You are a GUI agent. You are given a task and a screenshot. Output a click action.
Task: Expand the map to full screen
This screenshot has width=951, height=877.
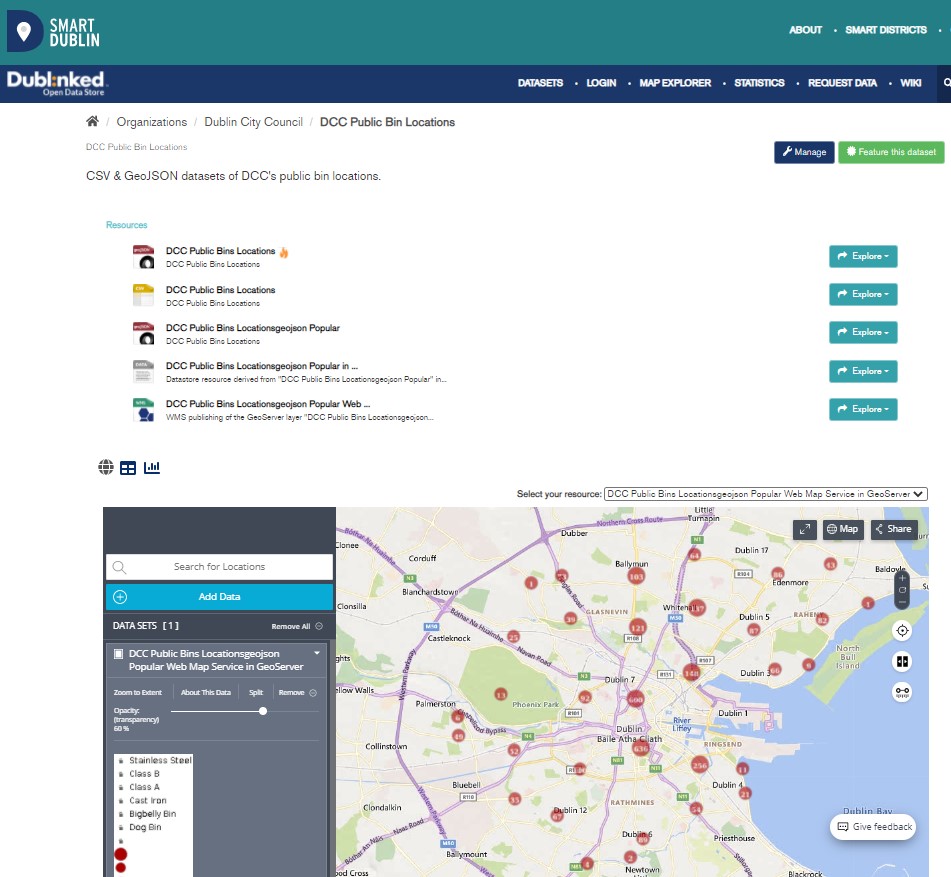pos(804,529)
